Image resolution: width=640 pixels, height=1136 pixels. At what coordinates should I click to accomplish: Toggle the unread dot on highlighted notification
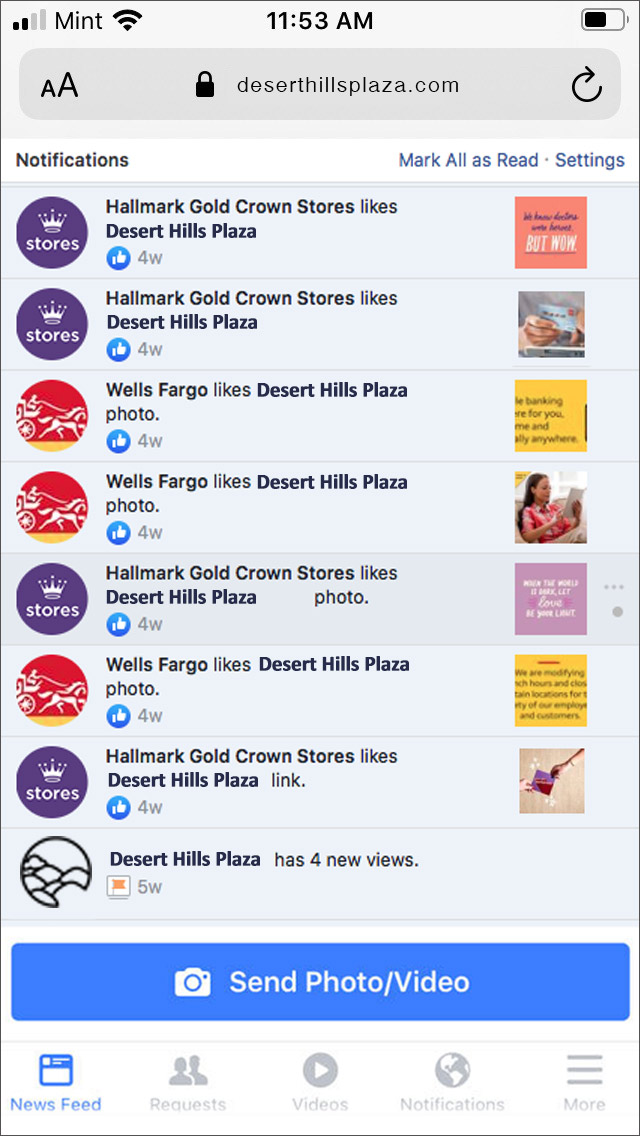pyautogui.click(x=618, y=612)
